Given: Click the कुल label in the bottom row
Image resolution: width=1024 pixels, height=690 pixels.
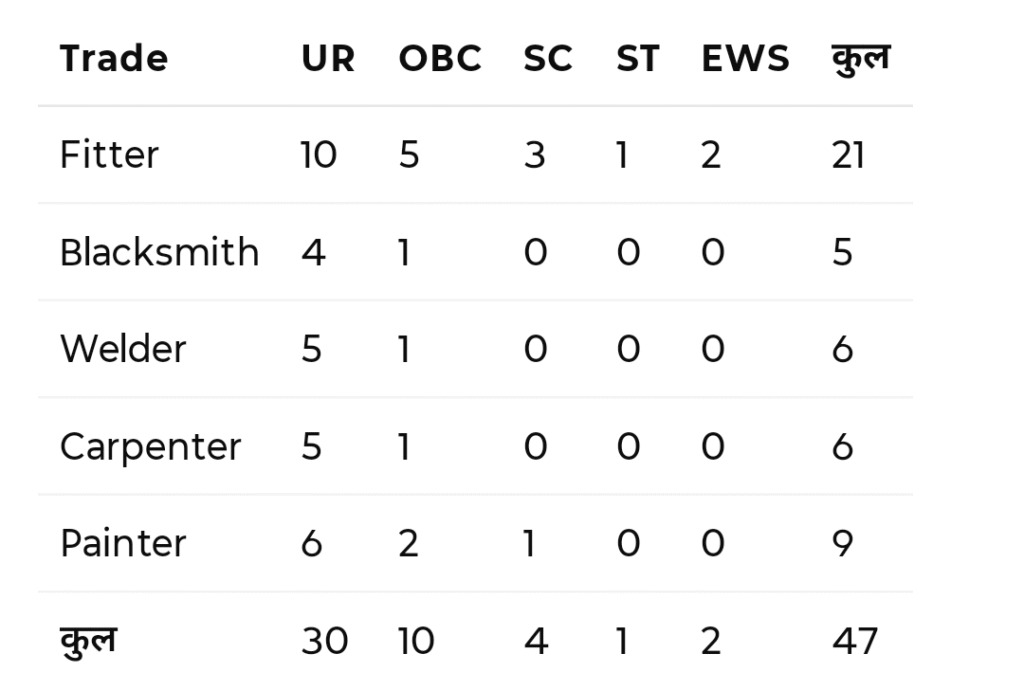Looking at the screenshot, I should click(x=87, y=640).
